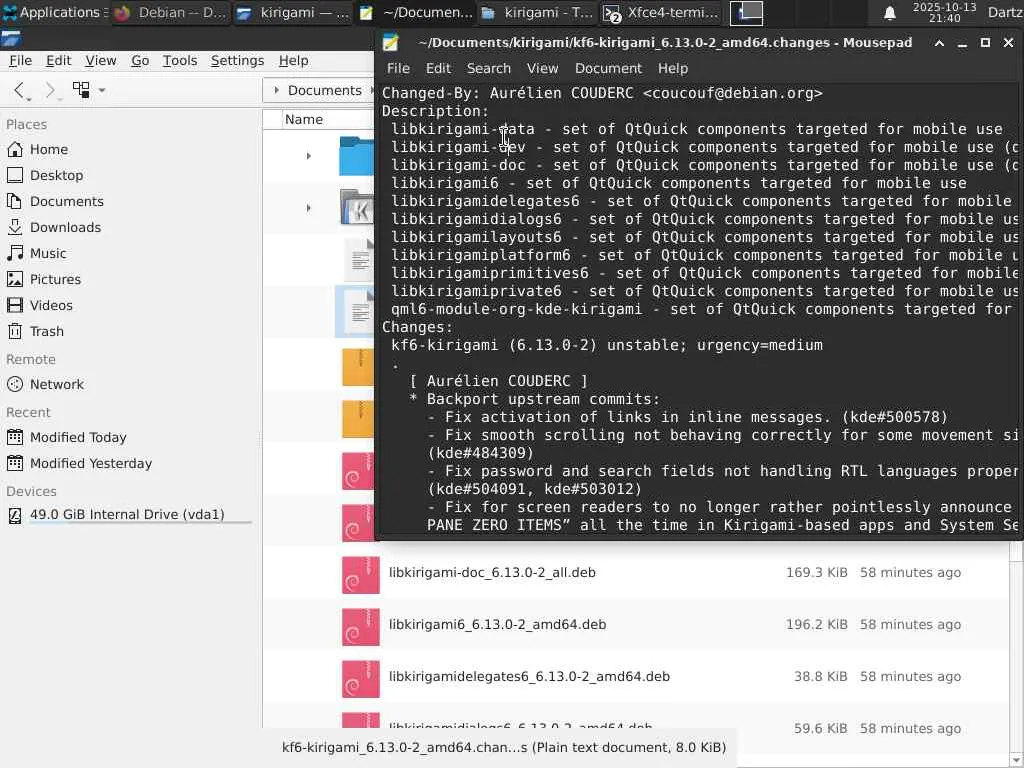The image size is (1024, 768).
Task: Open the file manager File menu
Action: pos(20,61)
